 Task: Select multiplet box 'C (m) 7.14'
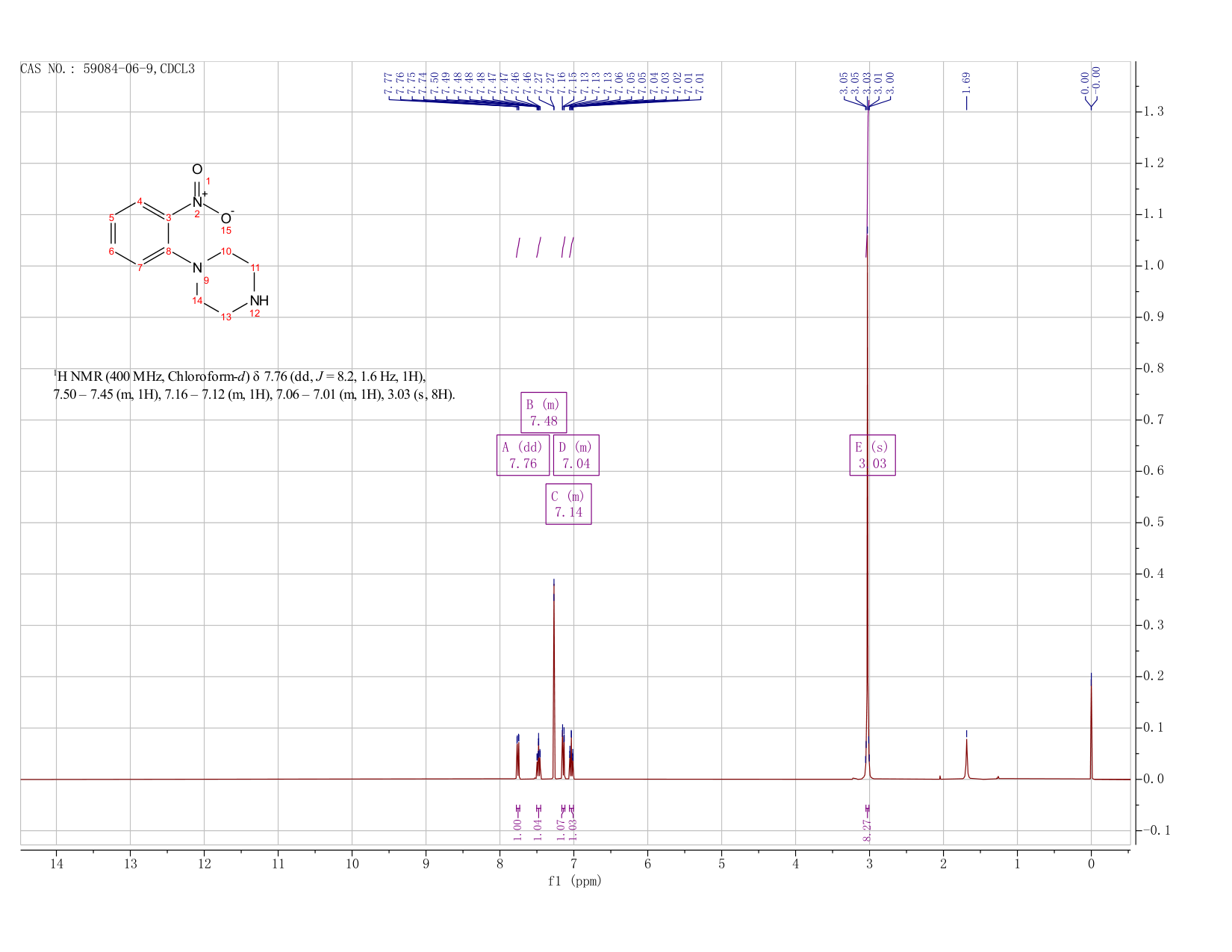[569, 504]
